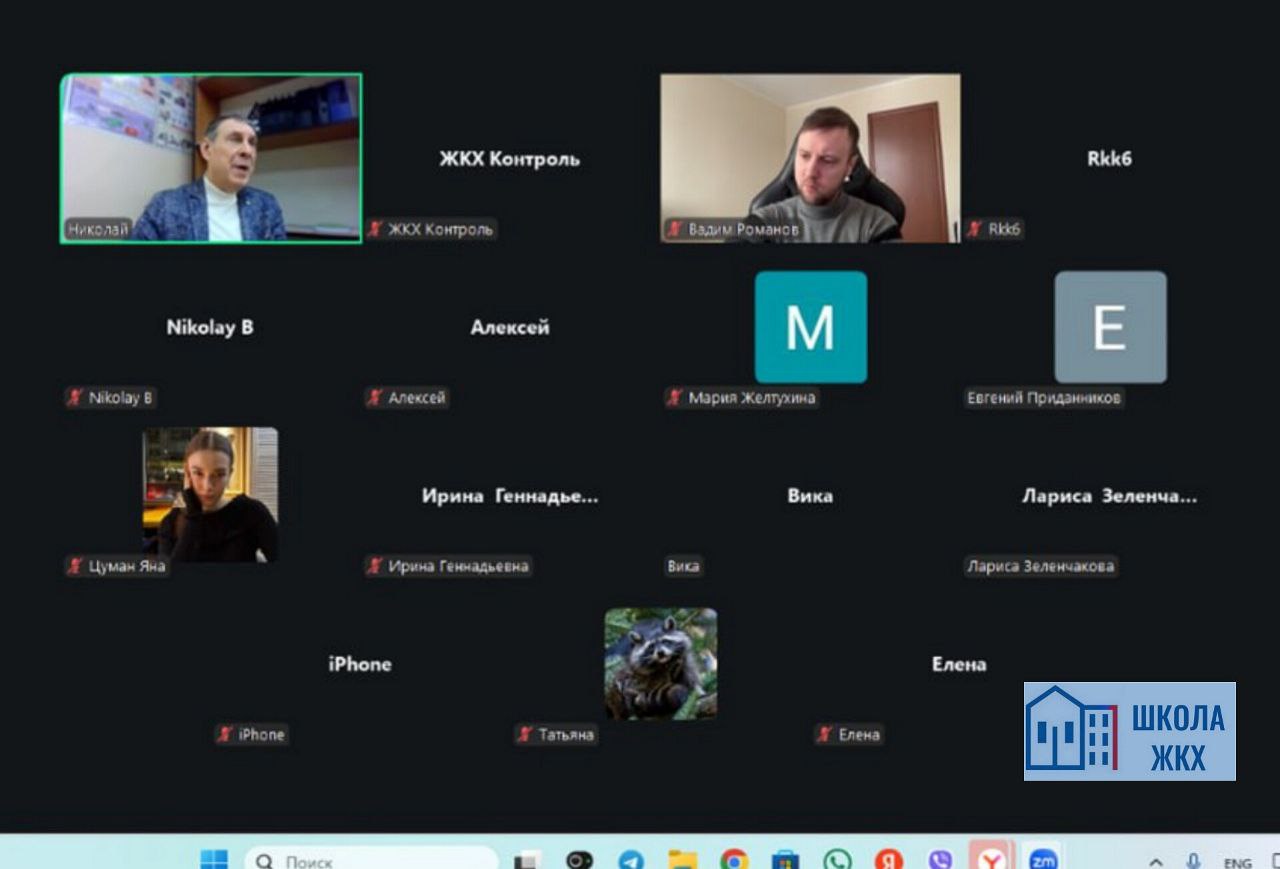Select Вадим Романов's video tile
1280x869 pixels.
(810, 158)
